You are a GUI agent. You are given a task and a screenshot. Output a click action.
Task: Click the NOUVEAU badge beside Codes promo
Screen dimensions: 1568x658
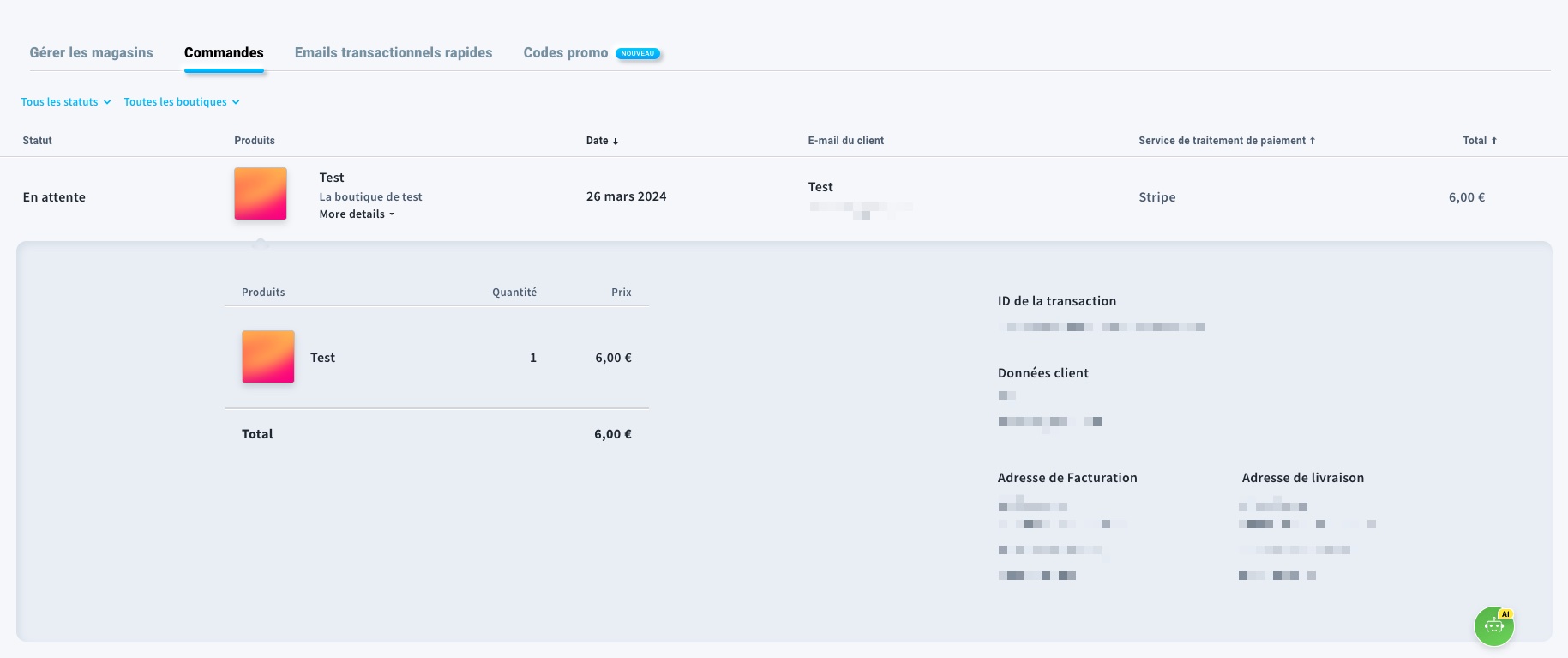(x=638, y=53)
